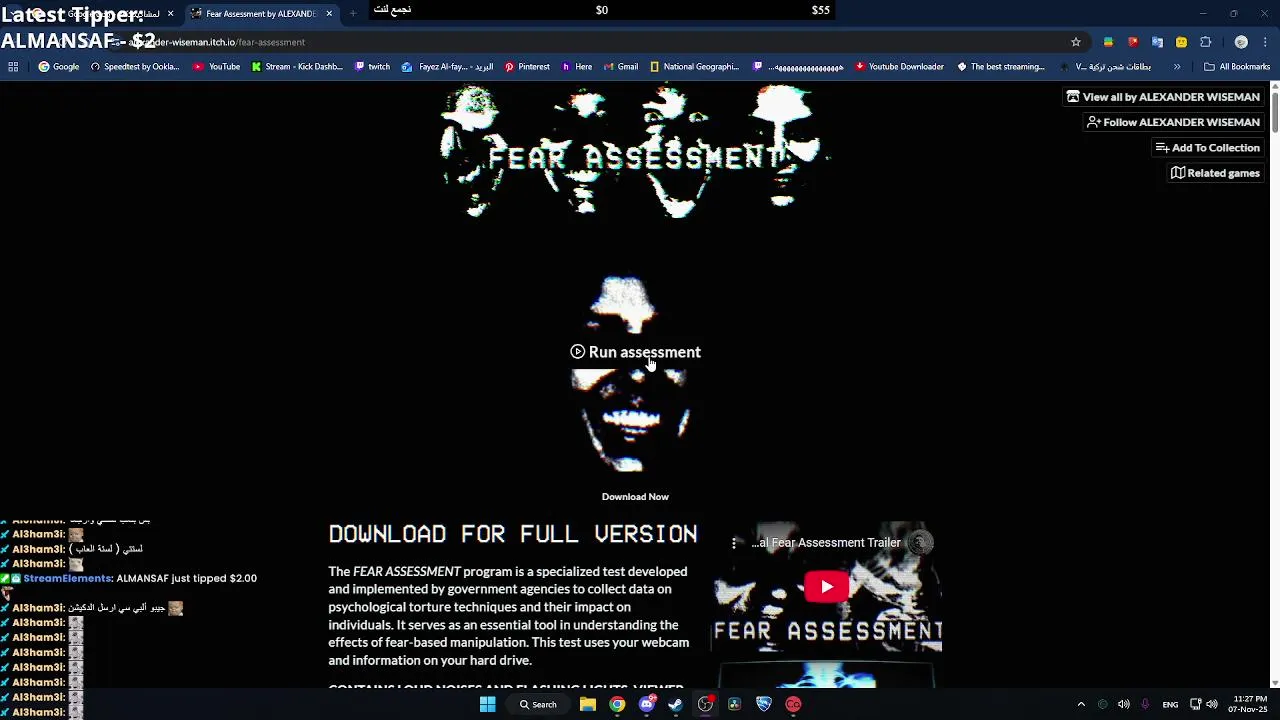1280x720 pixels.
Task: Open the Rocket League taskbar icon
Action: pyautogui.click(x=764, y=704)
